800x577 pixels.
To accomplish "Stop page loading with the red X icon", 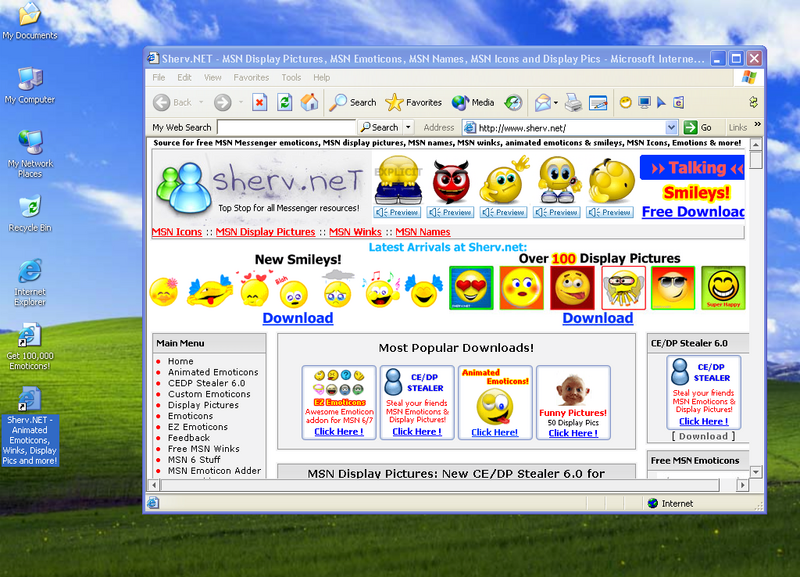I will click(x=260, y=103).
